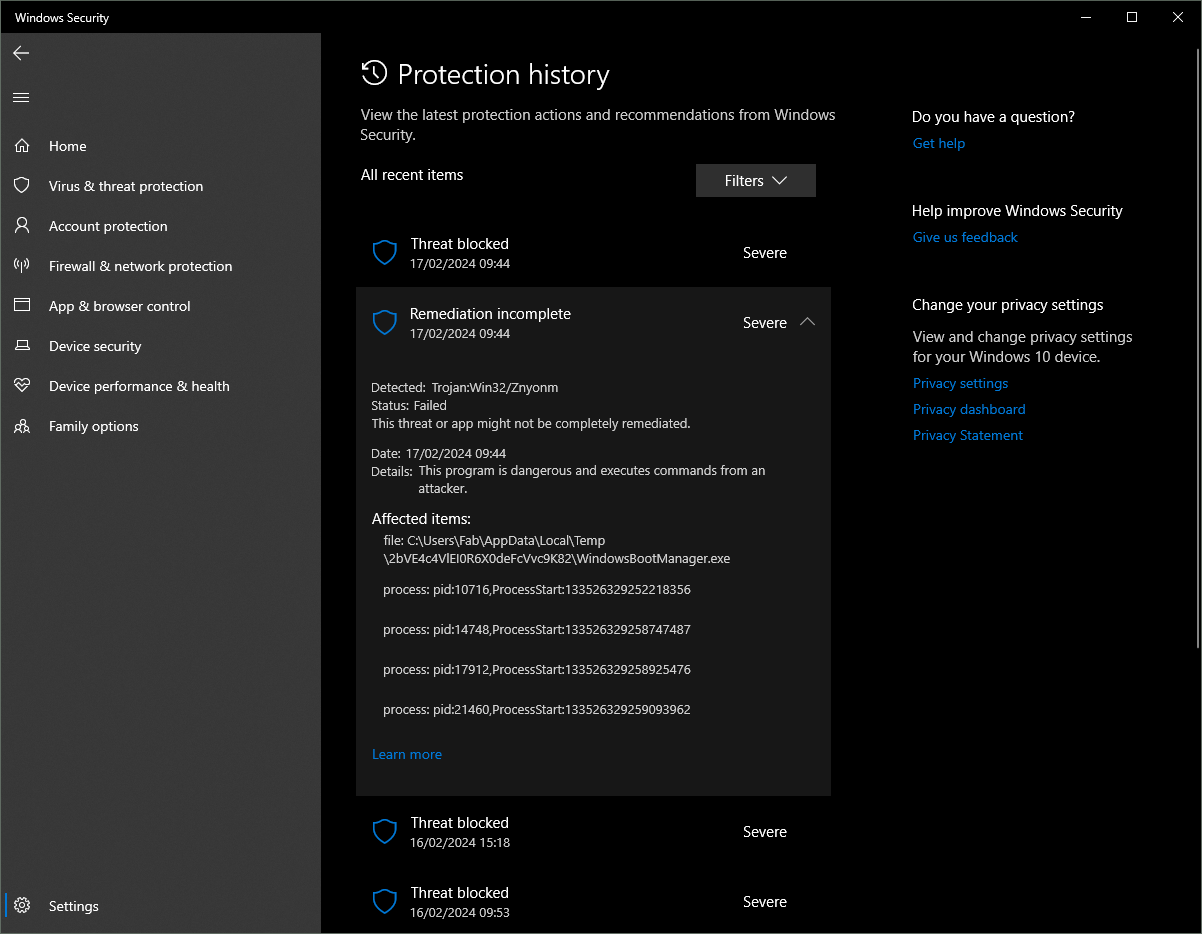Click the process pid:10716 line
This screenshot has height=934, width=1202.
[537, 590]
